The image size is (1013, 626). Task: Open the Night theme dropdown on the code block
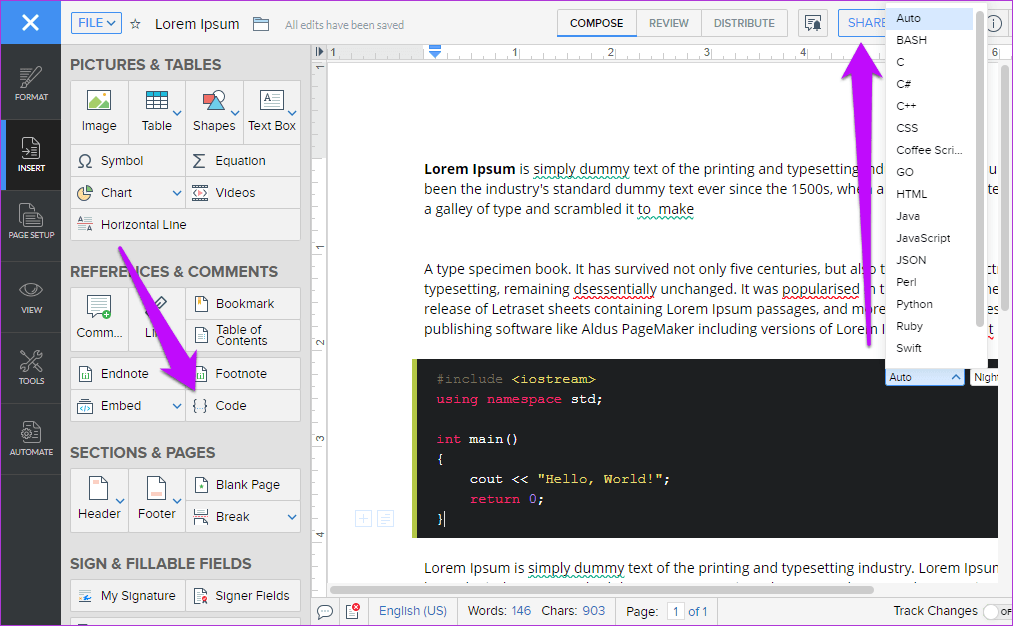985,377
